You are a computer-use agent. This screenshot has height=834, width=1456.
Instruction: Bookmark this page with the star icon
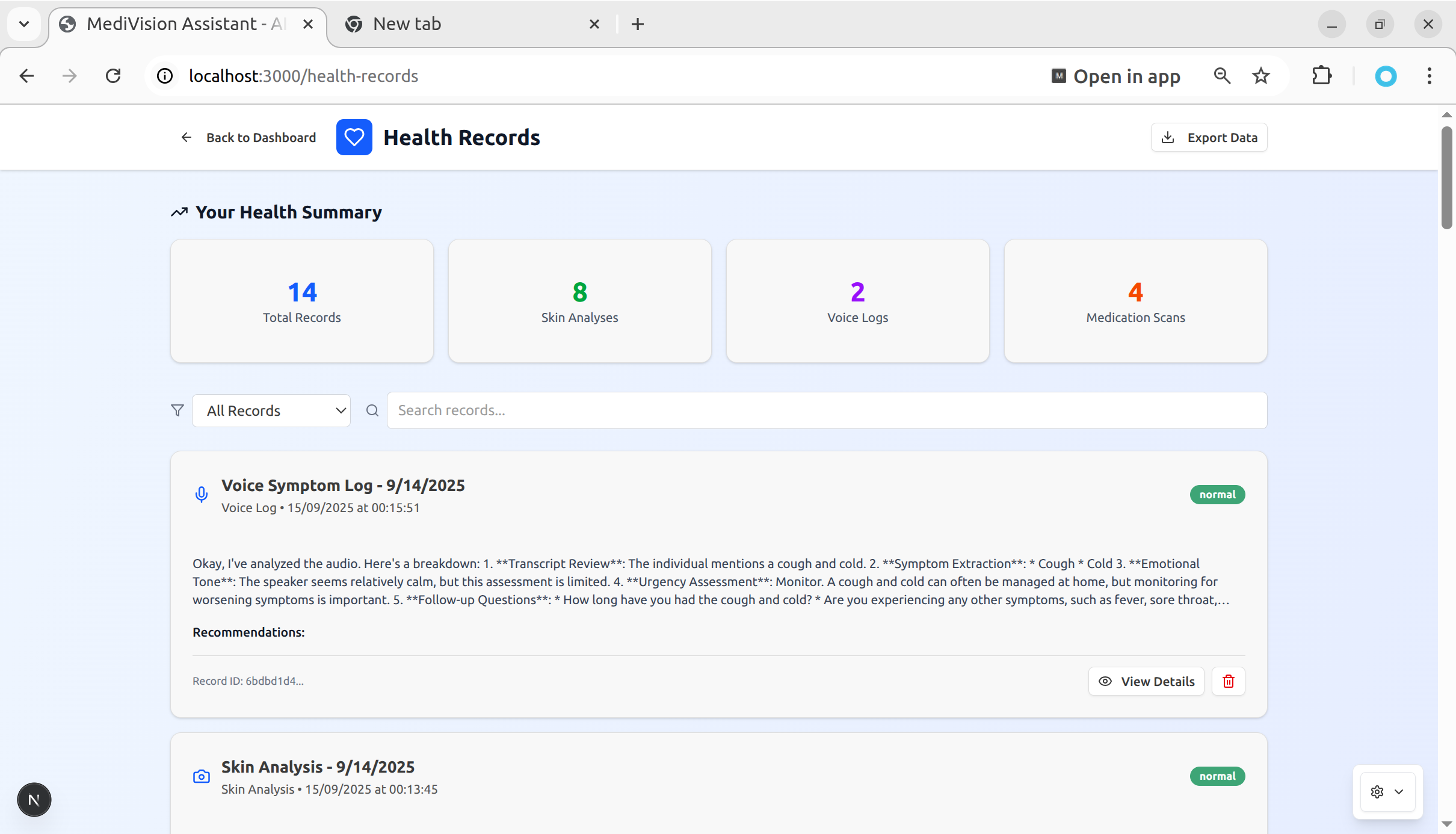[1261, 76]
